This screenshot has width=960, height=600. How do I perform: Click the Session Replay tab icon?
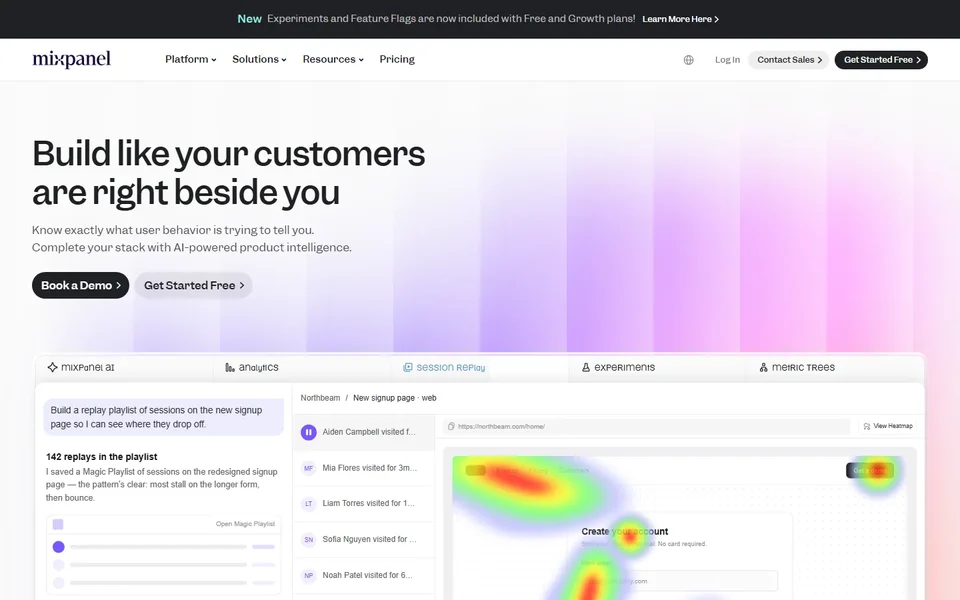(407, 367)
